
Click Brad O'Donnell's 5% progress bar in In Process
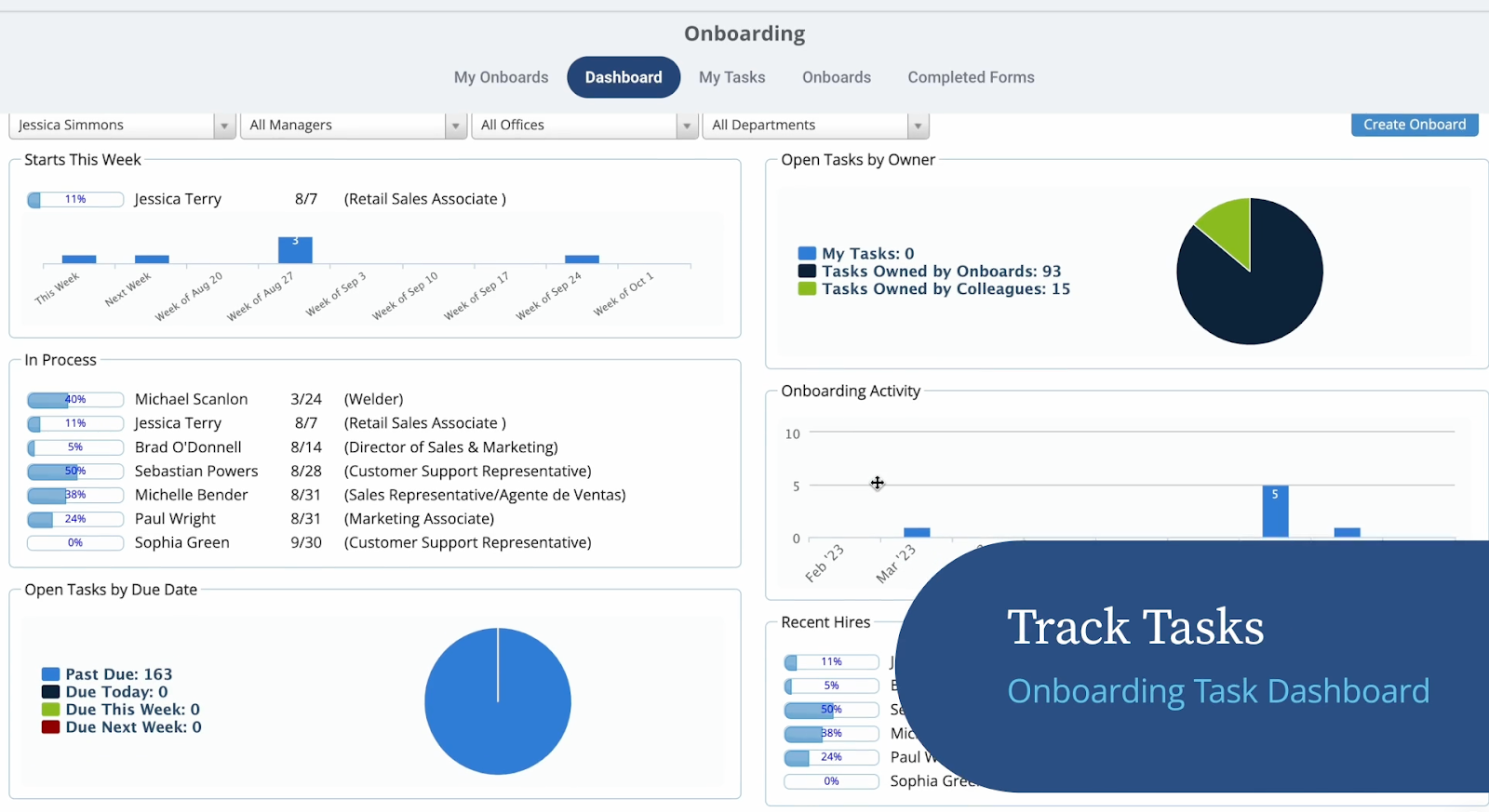tap(75, 447)
